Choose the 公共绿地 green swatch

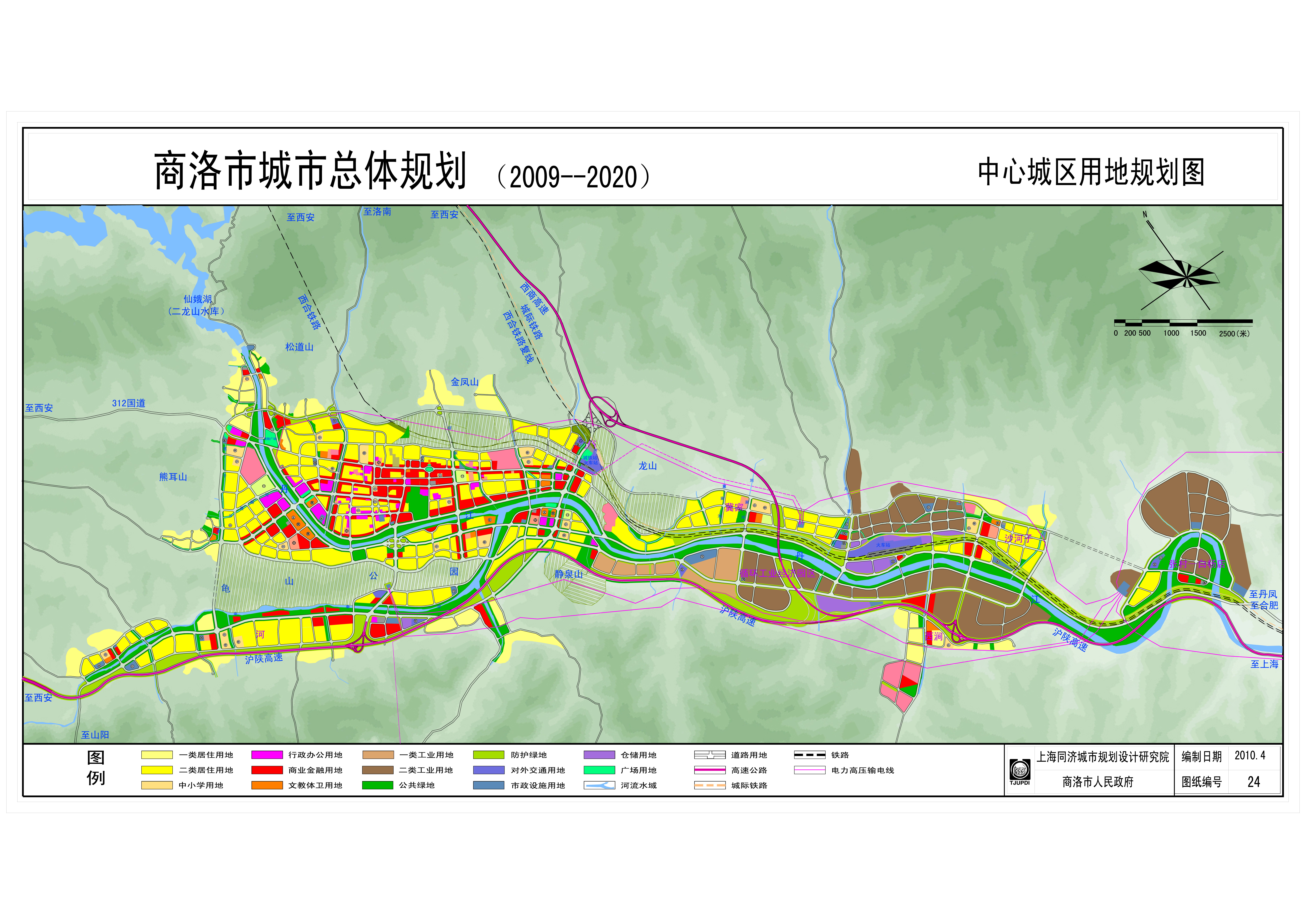(378, 785)
